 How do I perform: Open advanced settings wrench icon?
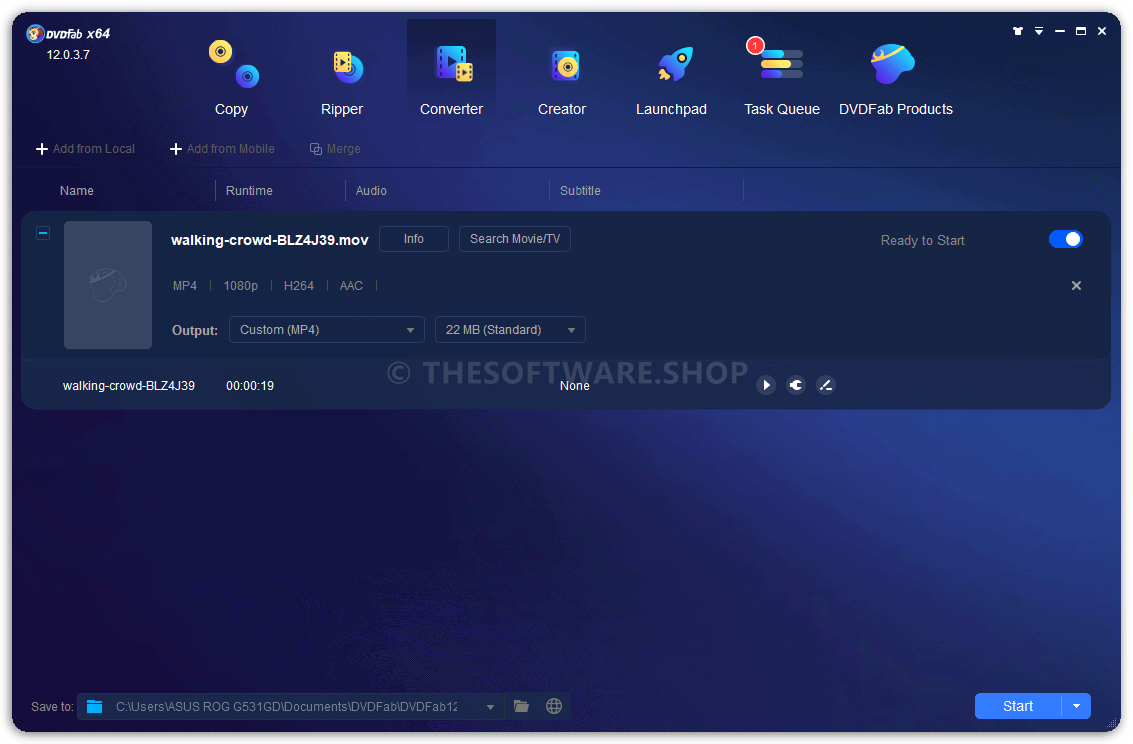click(796, 385)
